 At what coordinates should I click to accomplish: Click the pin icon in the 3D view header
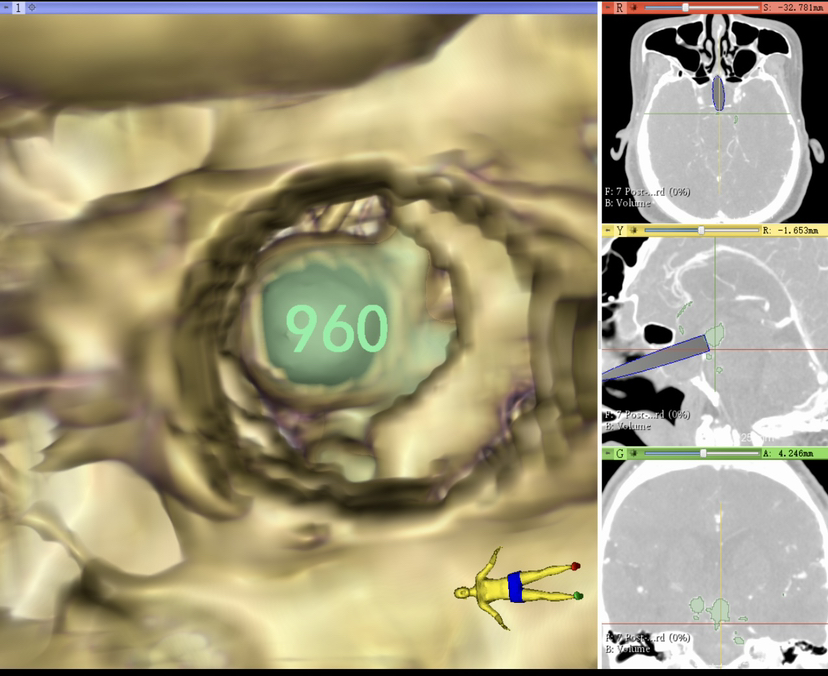[5, 7]
